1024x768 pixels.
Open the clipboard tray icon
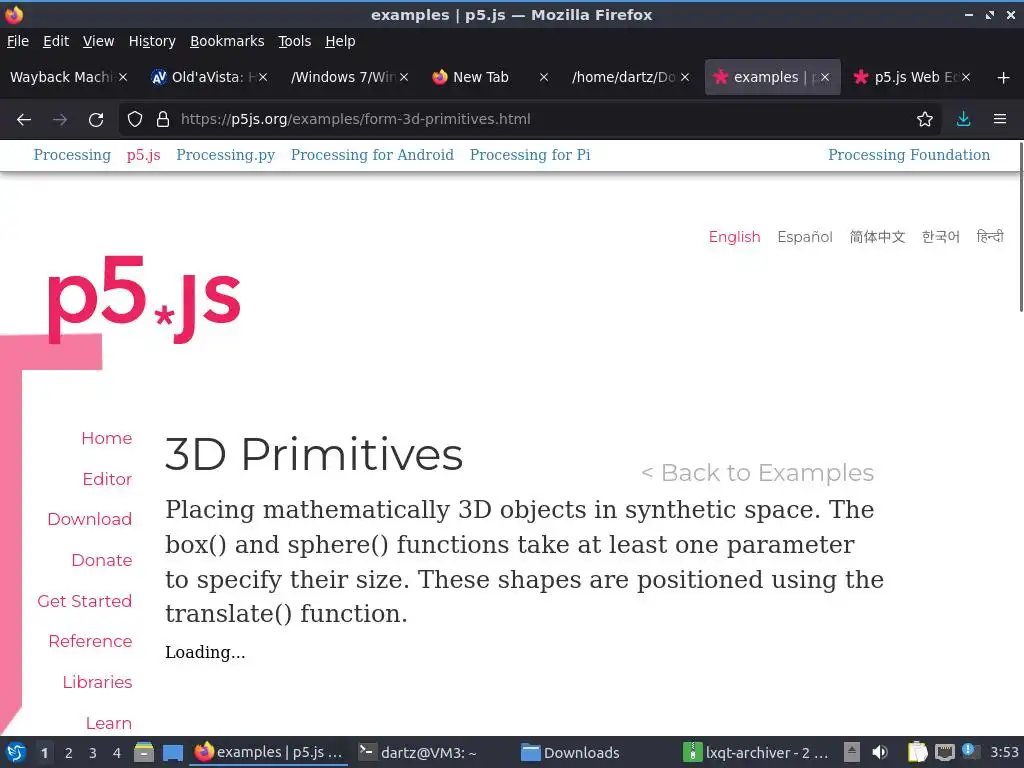(x=918, y=752)
